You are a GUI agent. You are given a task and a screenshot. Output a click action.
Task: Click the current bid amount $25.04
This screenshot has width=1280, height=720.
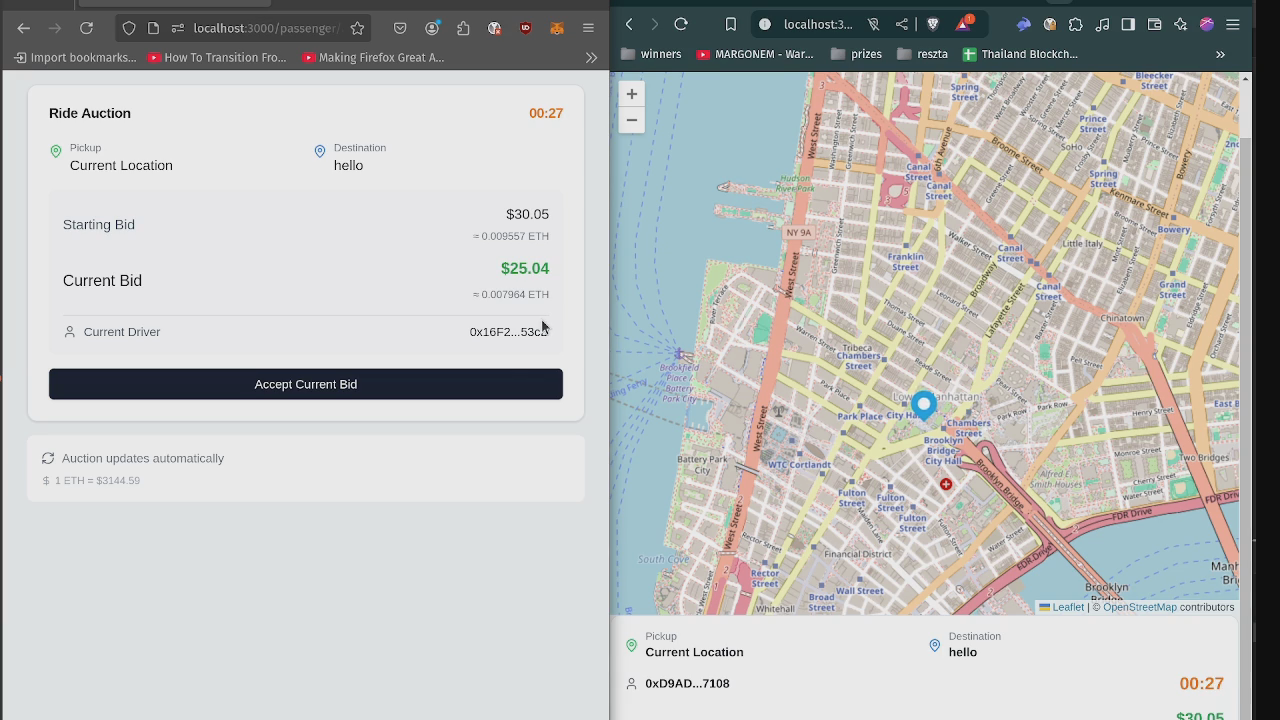click(x=525, y=268)
